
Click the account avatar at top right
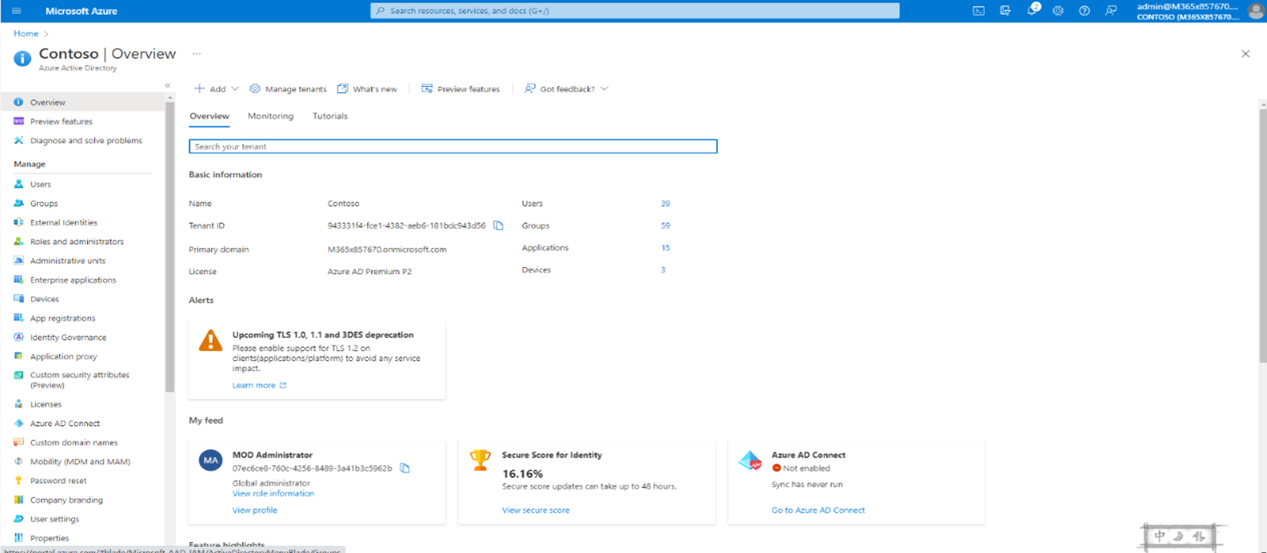(x=1255, y=11)
